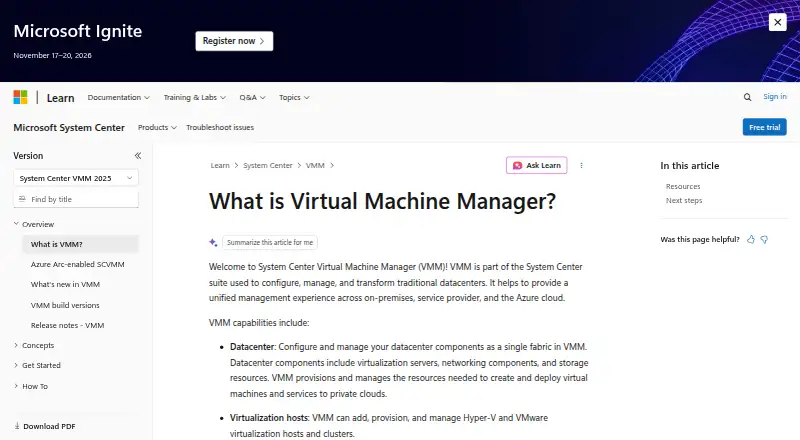The height and width of the screenshot is (440, 800).
Task: Jump to Resources section
Action: (683, 186)
